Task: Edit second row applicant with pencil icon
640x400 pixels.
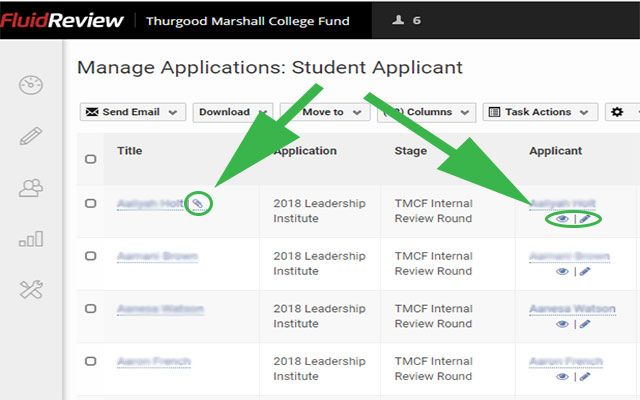Action: [x=585, y=271]
